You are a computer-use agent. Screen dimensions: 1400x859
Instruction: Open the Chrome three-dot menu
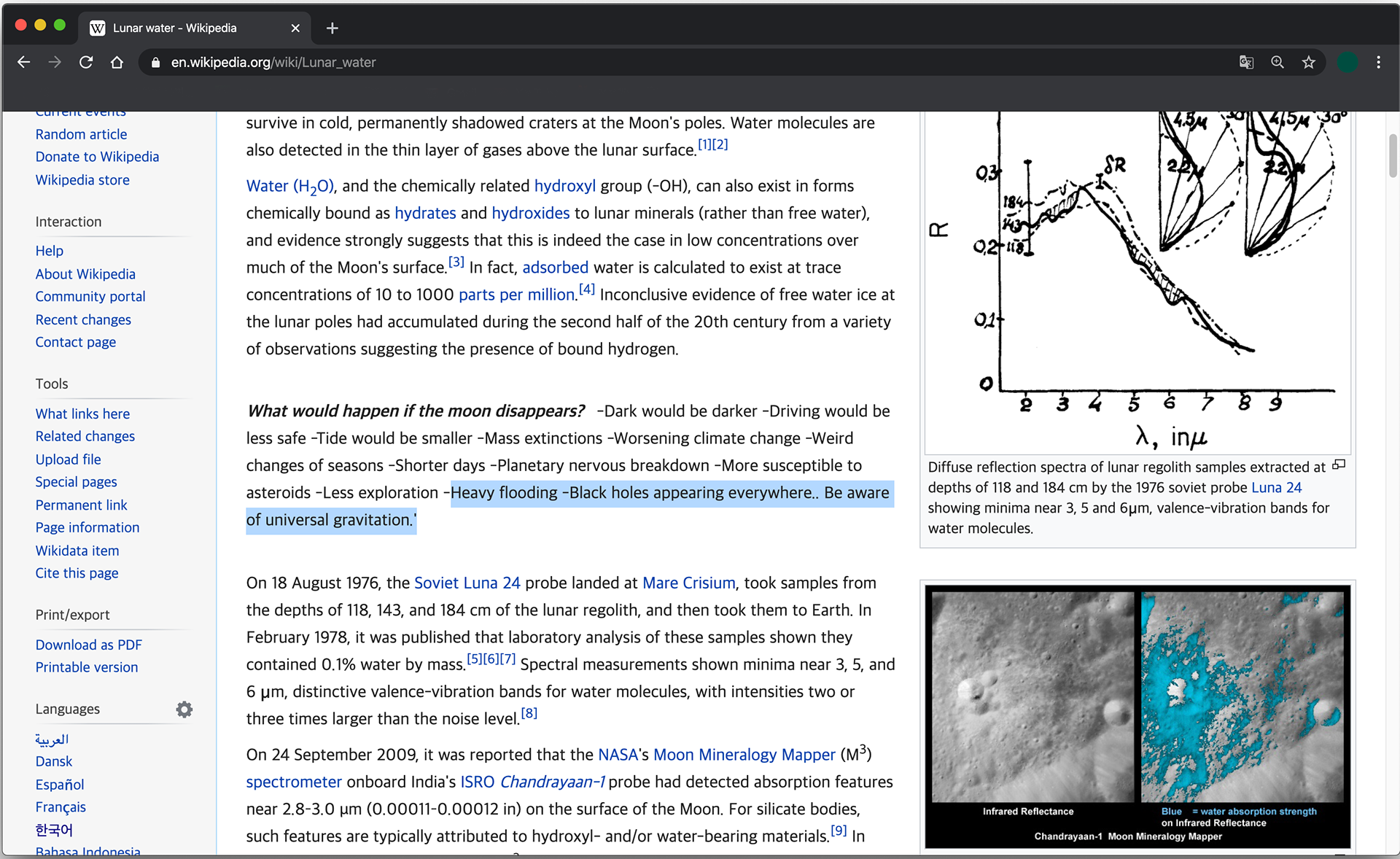click(1378, 62)
